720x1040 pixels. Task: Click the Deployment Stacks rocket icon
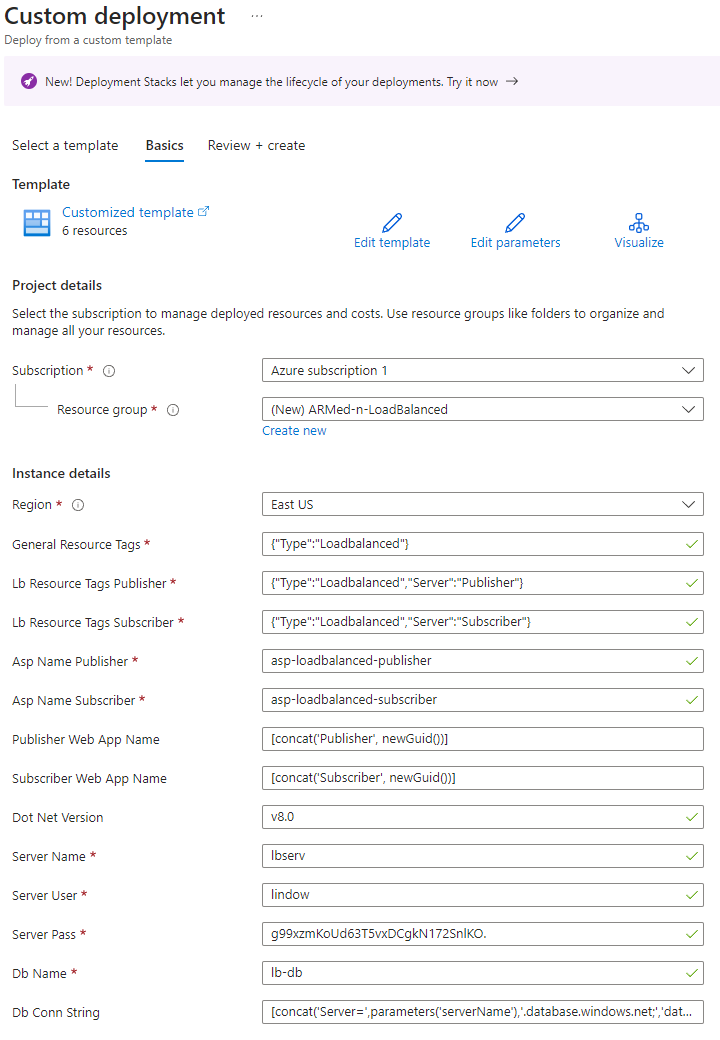[x=29, y=82]
